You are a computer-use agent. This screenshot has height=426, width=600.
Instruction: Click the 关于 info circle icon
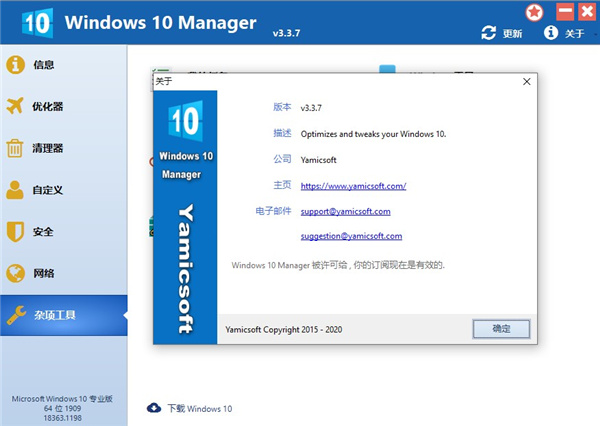tap(551, 33)
